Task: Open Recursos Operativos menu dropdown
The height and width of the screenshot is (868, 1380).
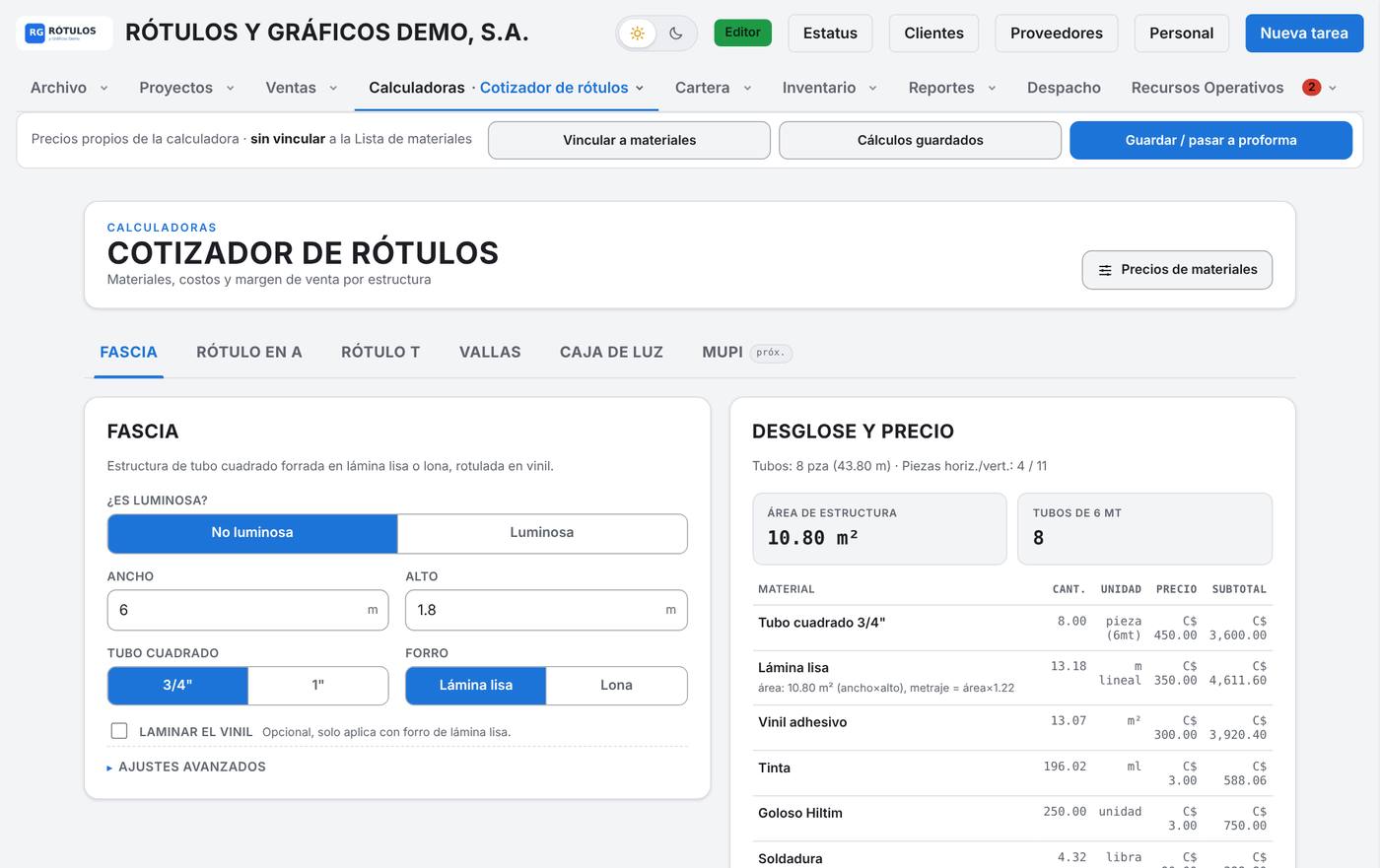Action: click(1233, 88)
